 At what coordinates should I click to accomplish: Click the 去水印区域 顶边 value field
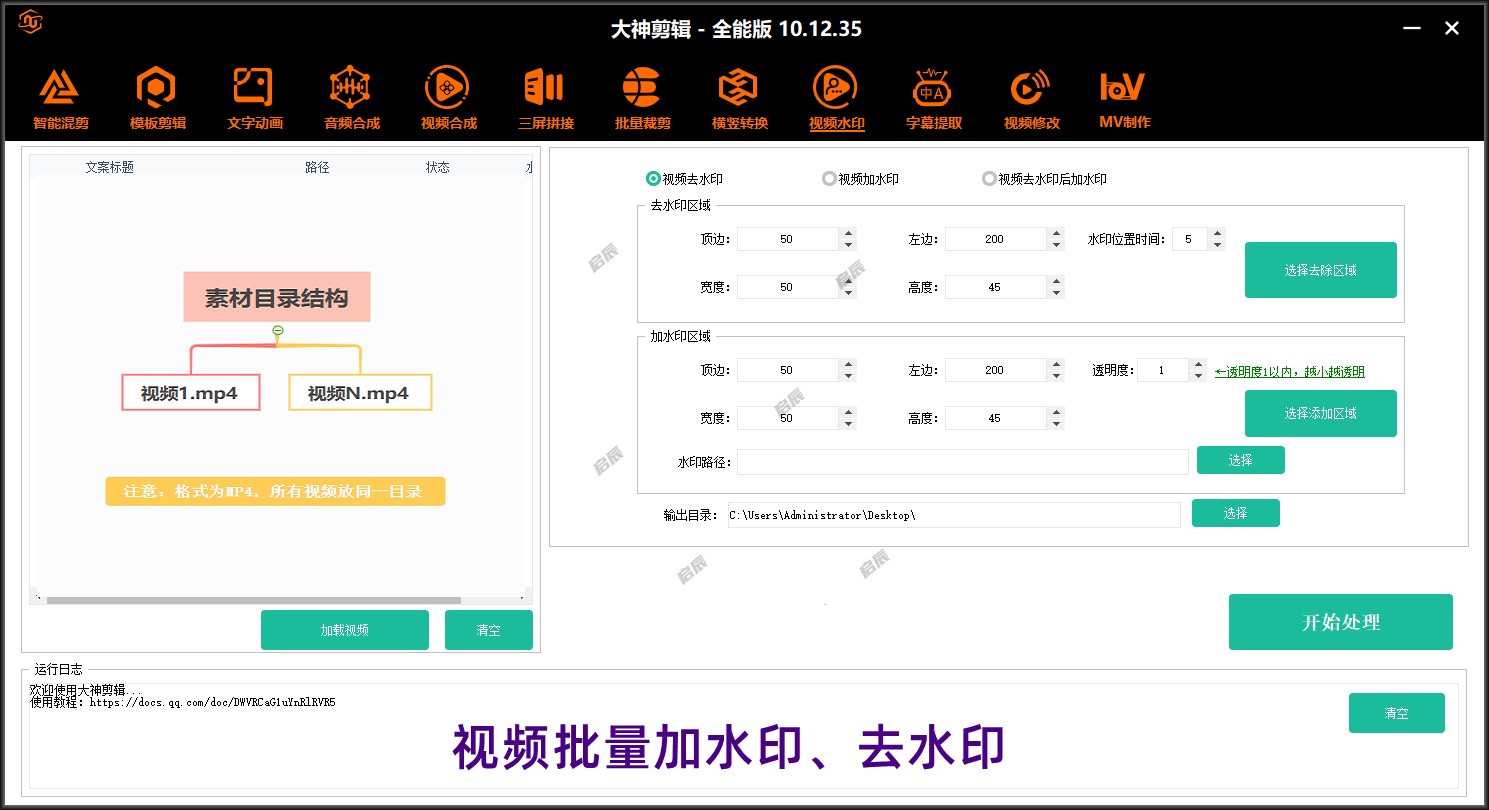[x=788, y=239]
